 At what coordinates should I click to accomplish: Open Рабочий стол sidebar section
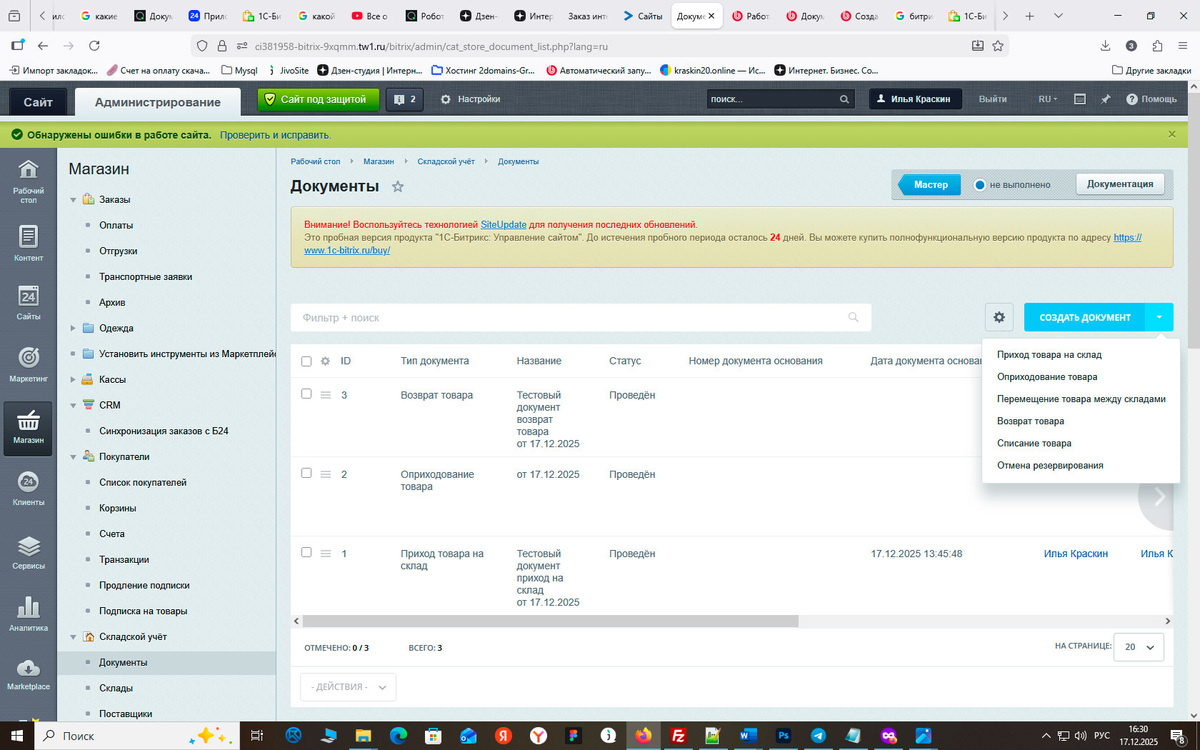tap(28, 180)
